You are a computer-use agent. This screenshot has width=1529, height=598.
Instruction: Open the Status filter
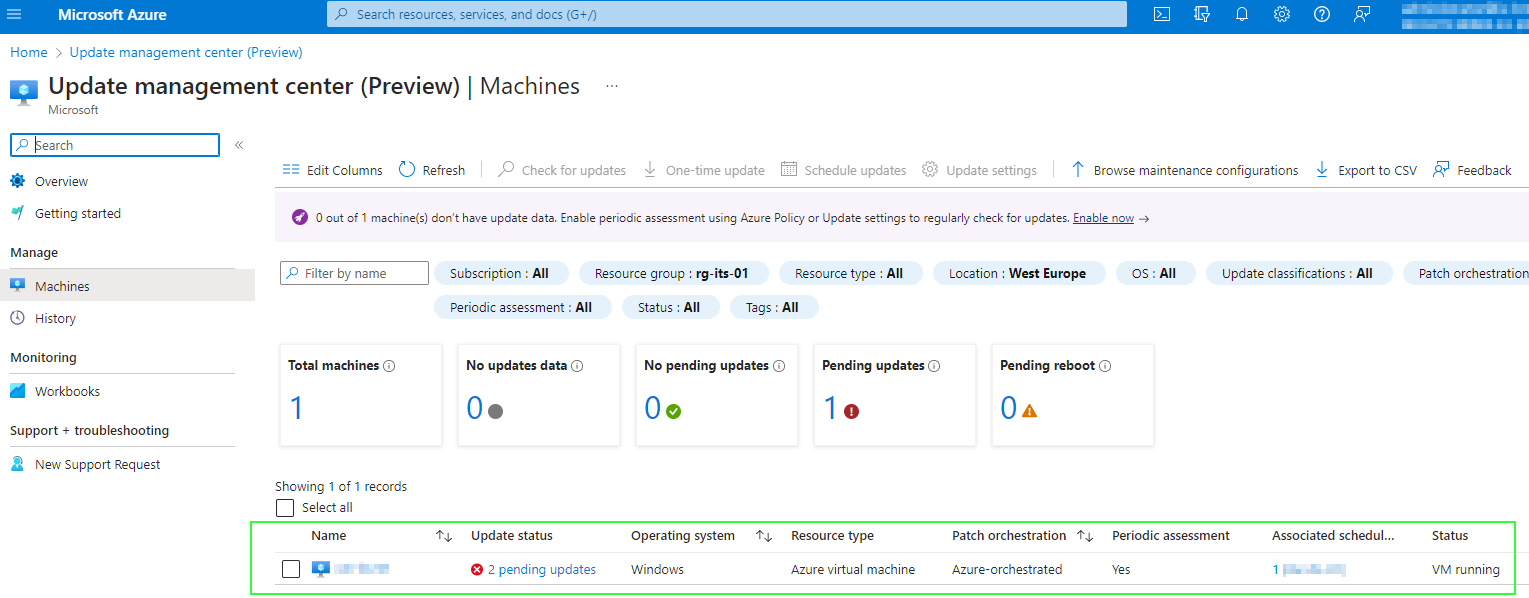[x=669, y=307]
